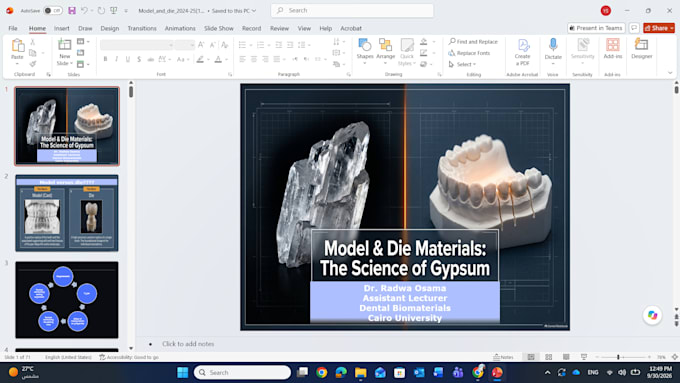
Task: Switch to Slide Sorter view icon
Action: (x=549, y=357)
